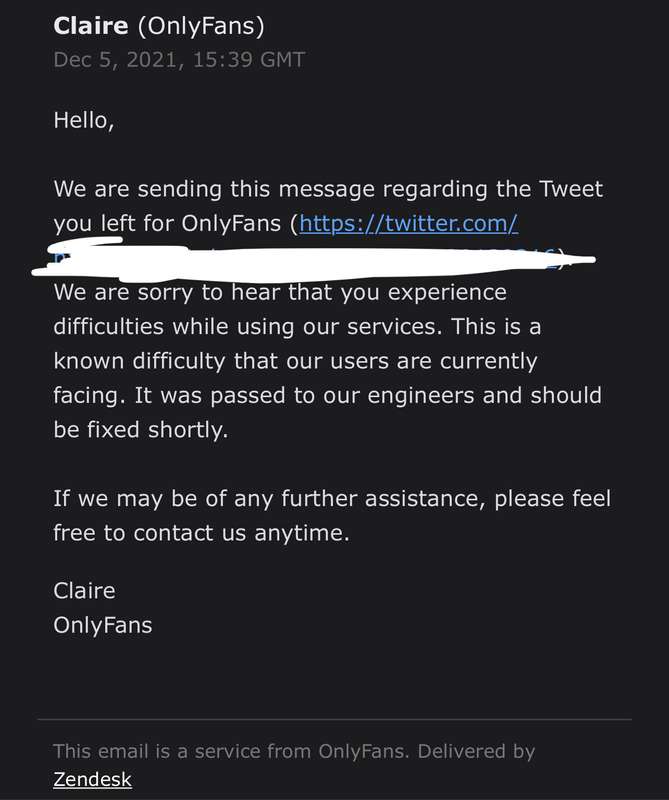Click the text "be fixed shortly."

pyautogui.click(x=141, y=430)
